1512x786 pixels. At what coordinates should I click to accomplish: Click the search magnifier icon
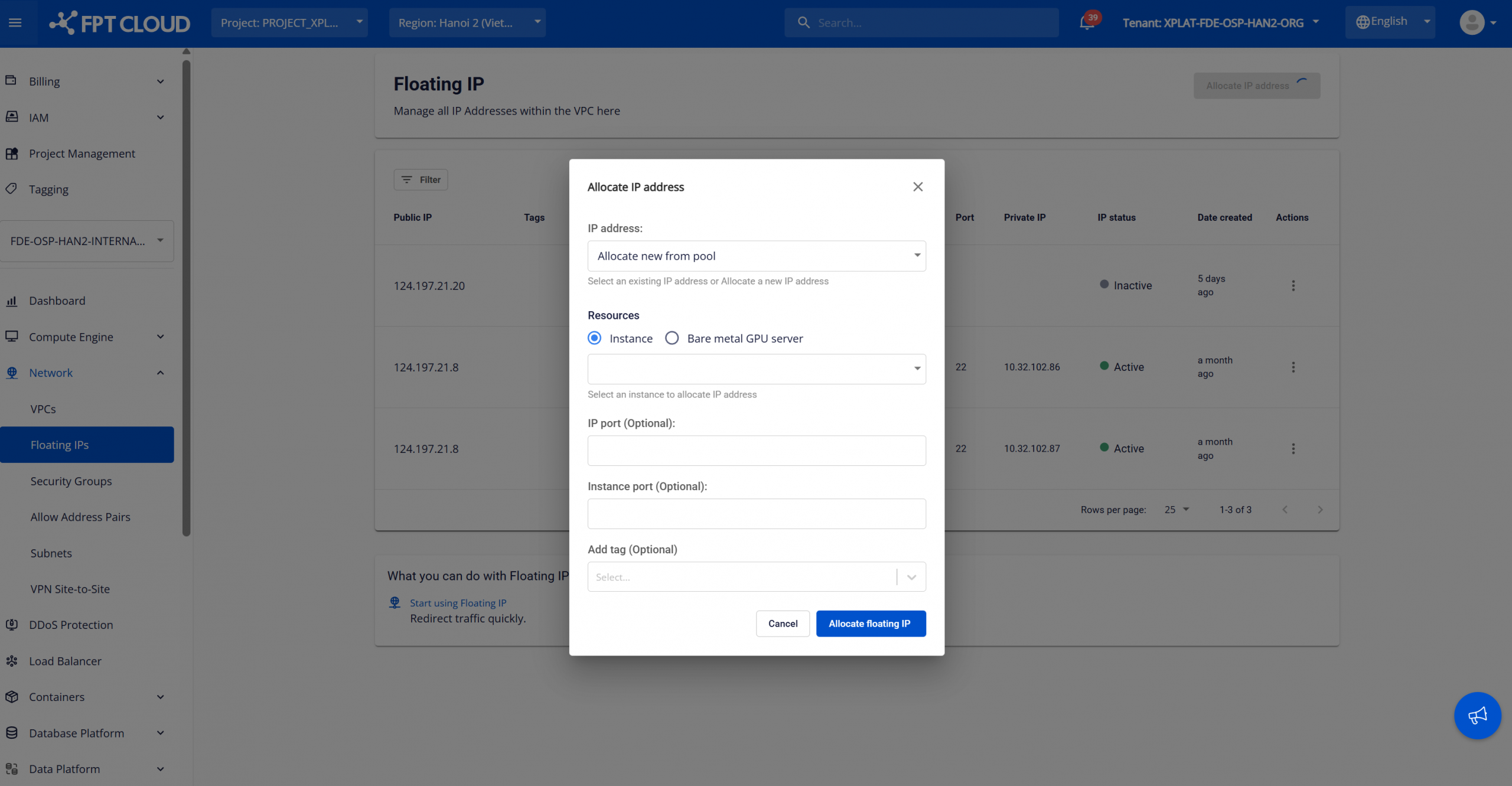point(803,22)
